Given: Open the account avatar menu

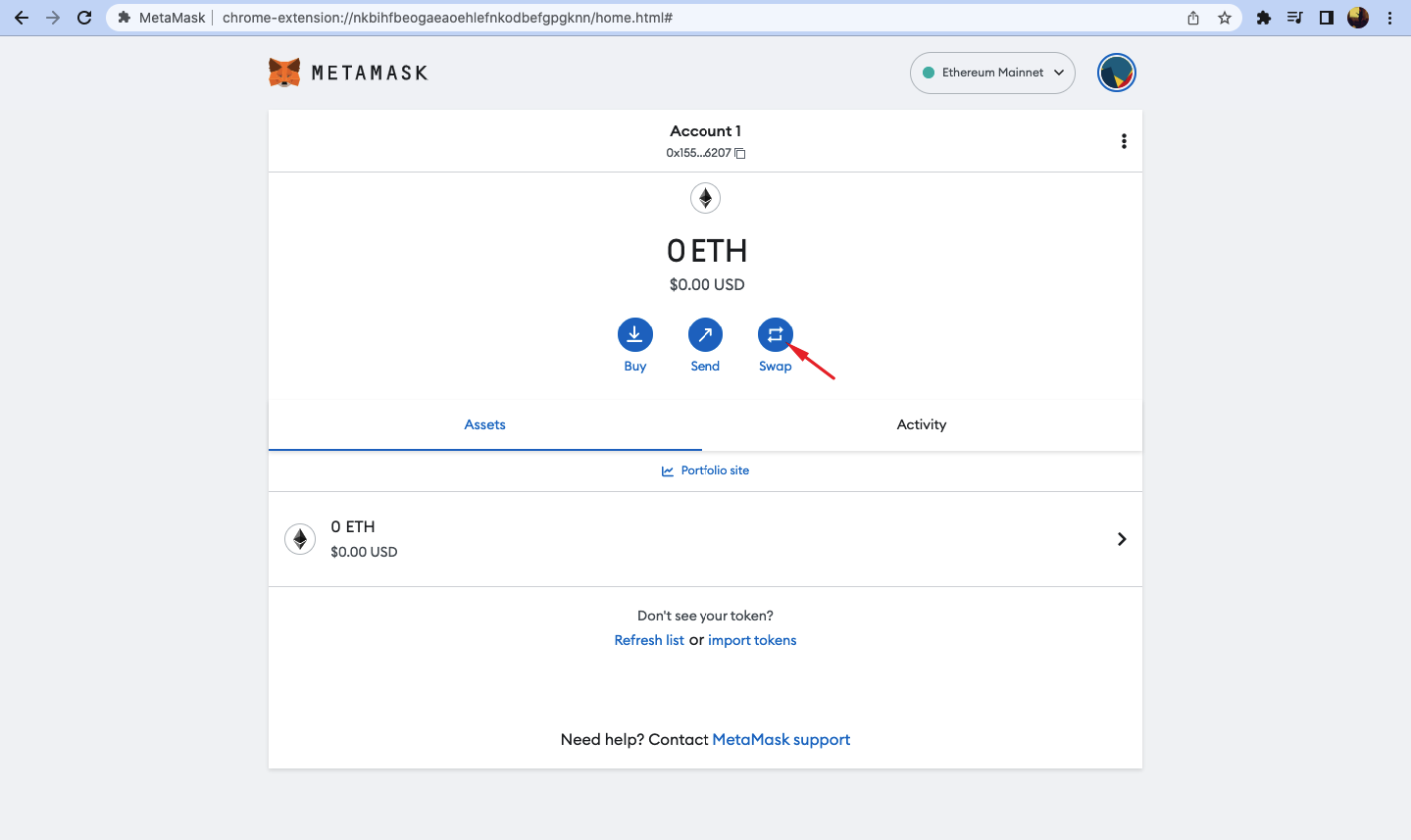Looking at the screenshot, I should (1116, 73).
